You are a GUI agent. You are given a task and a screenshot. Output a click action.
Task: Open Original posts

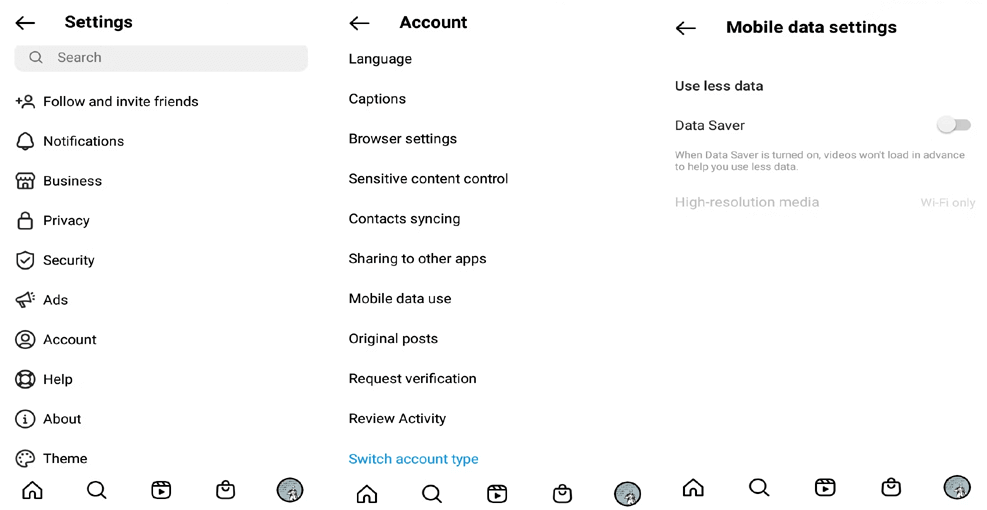click(x=393, y=339)
